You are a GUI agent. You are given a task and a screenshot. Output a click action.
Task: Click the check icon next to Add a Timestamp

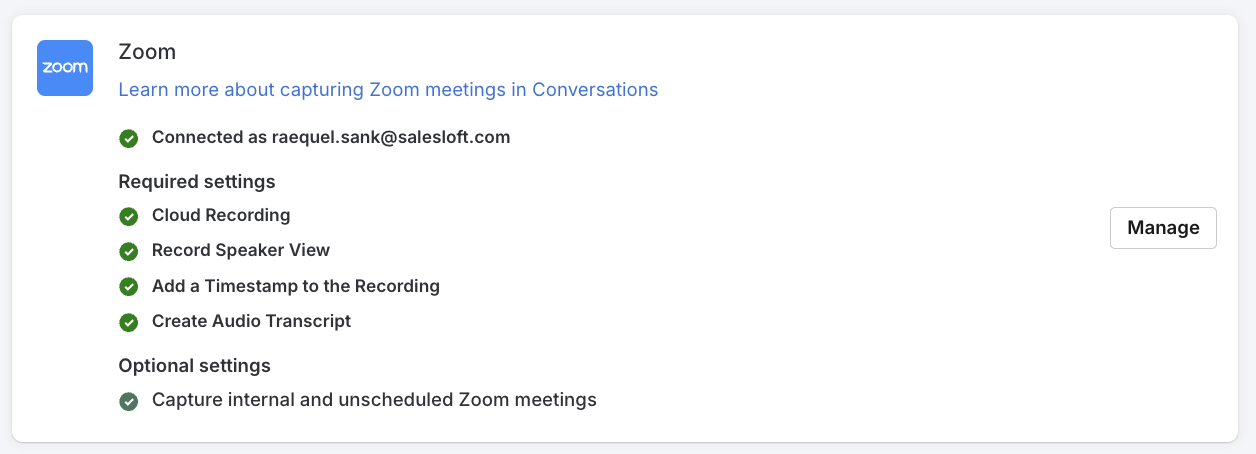tap(128, 287)
